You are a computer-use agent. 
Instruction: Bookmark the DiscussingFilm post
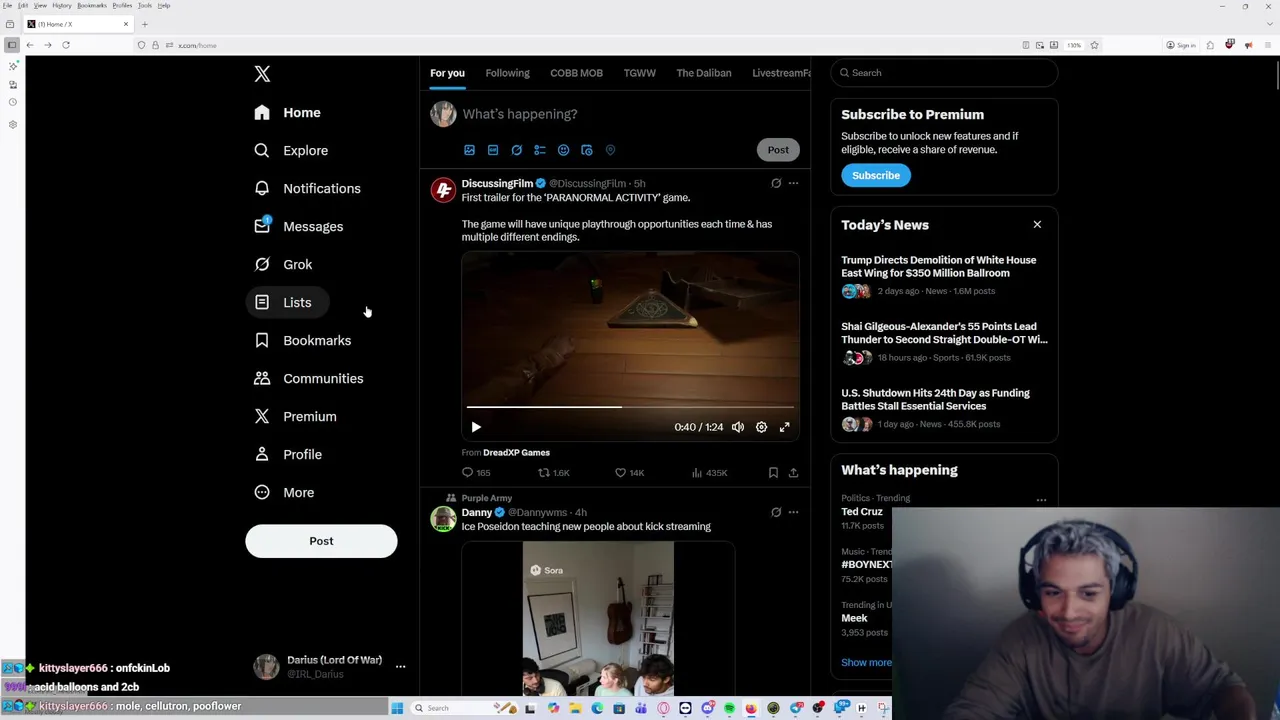tap(773, 473)
